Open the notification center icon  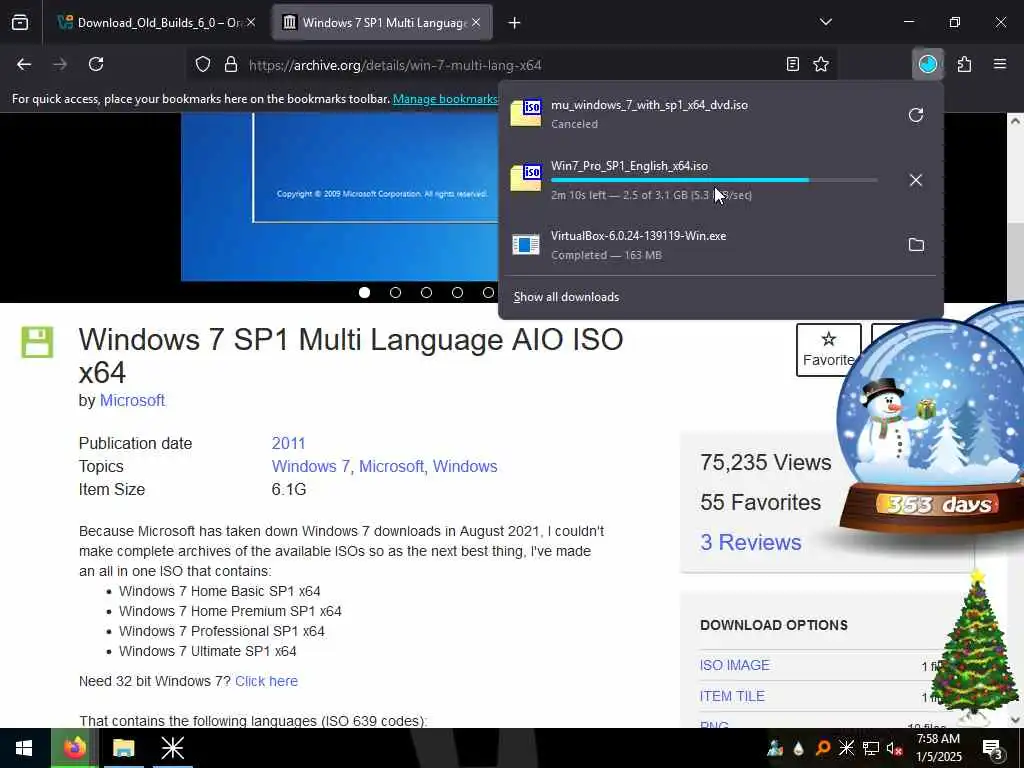tap(991, 748)
